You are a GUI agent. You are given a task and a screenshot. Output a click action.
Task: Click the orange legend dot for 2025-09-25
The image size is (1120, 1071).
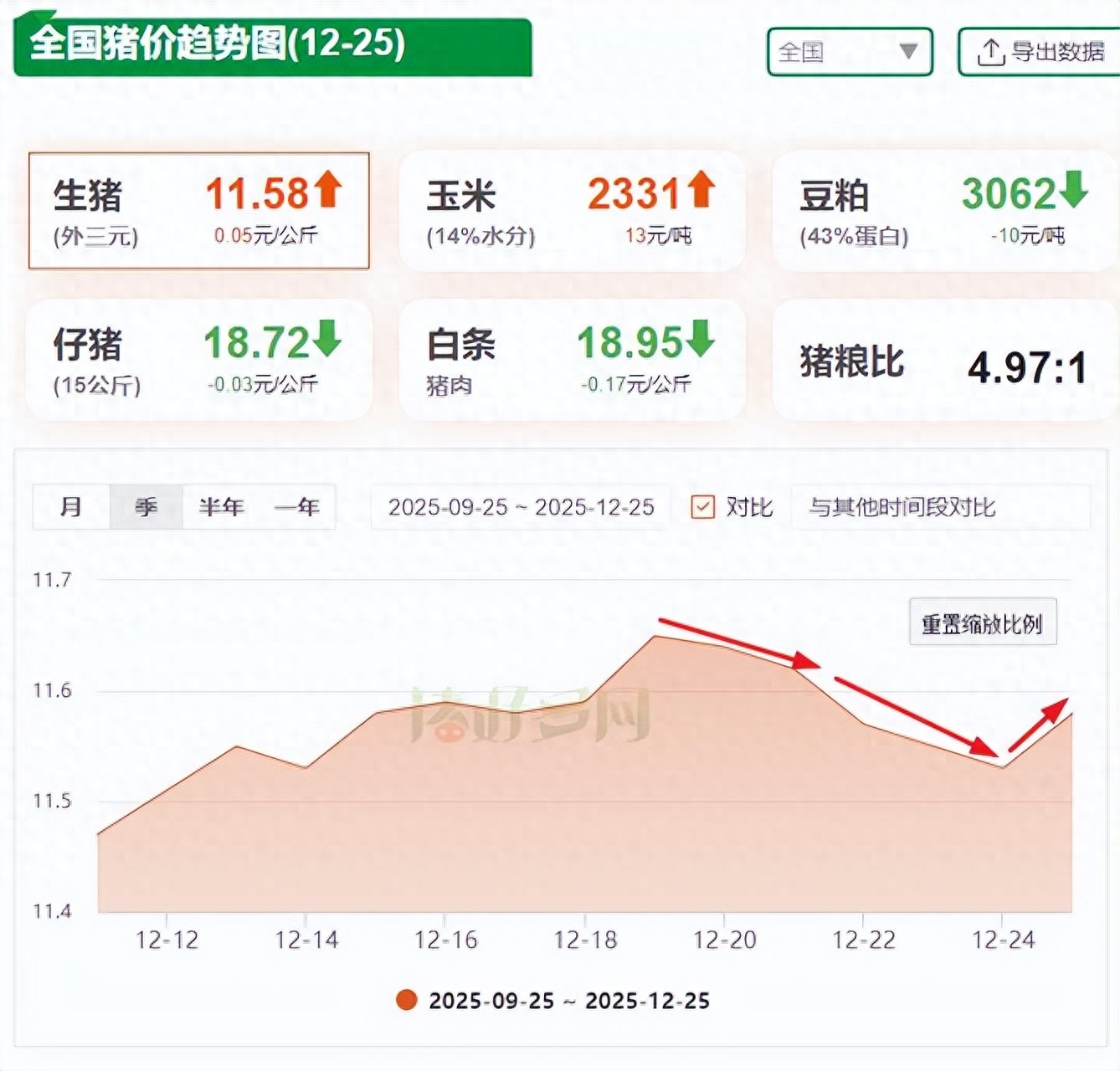pos(407,1000)
